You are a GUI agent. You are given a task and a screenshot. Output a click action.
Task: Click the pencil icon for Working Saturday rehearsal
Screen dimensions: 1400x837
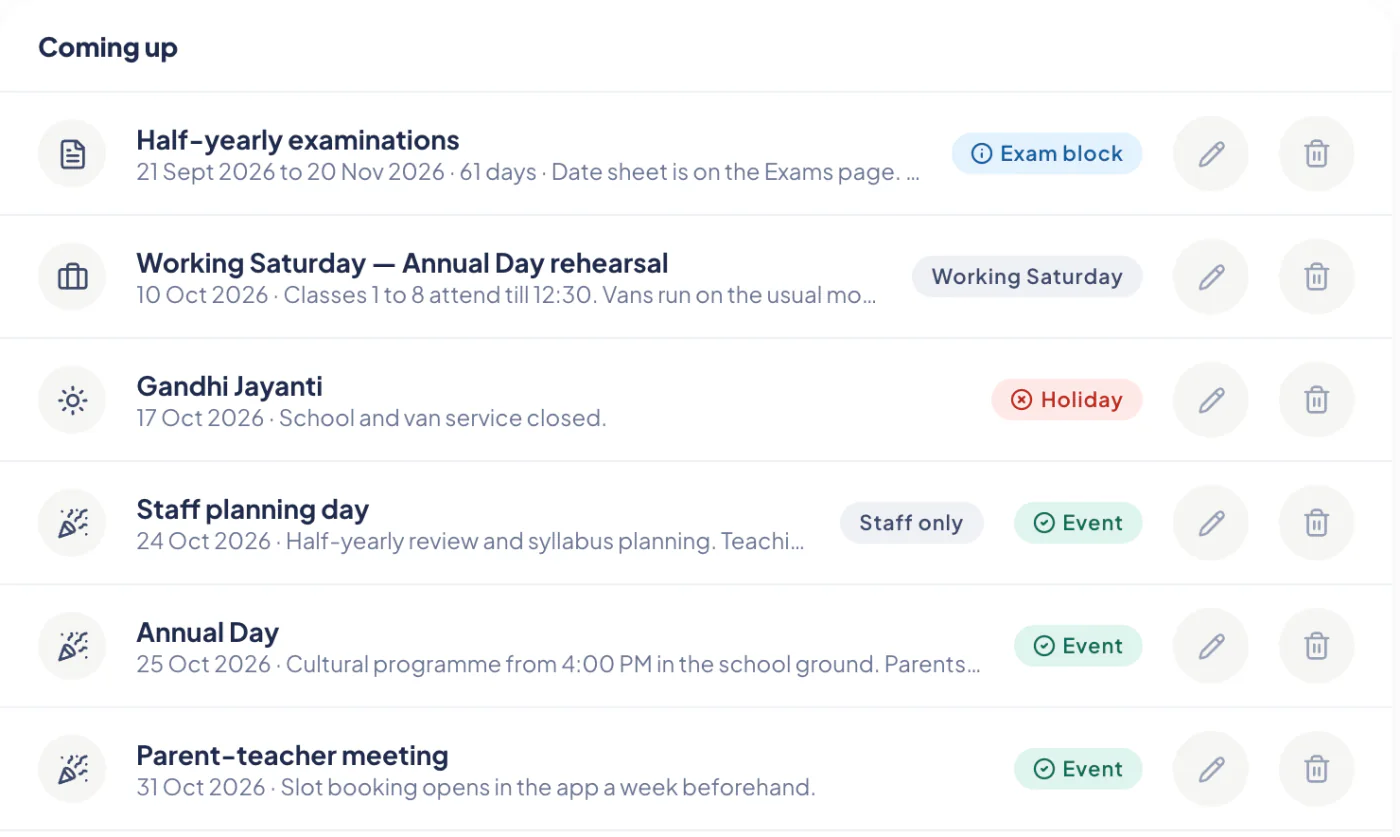click(x=1211, y=277)
